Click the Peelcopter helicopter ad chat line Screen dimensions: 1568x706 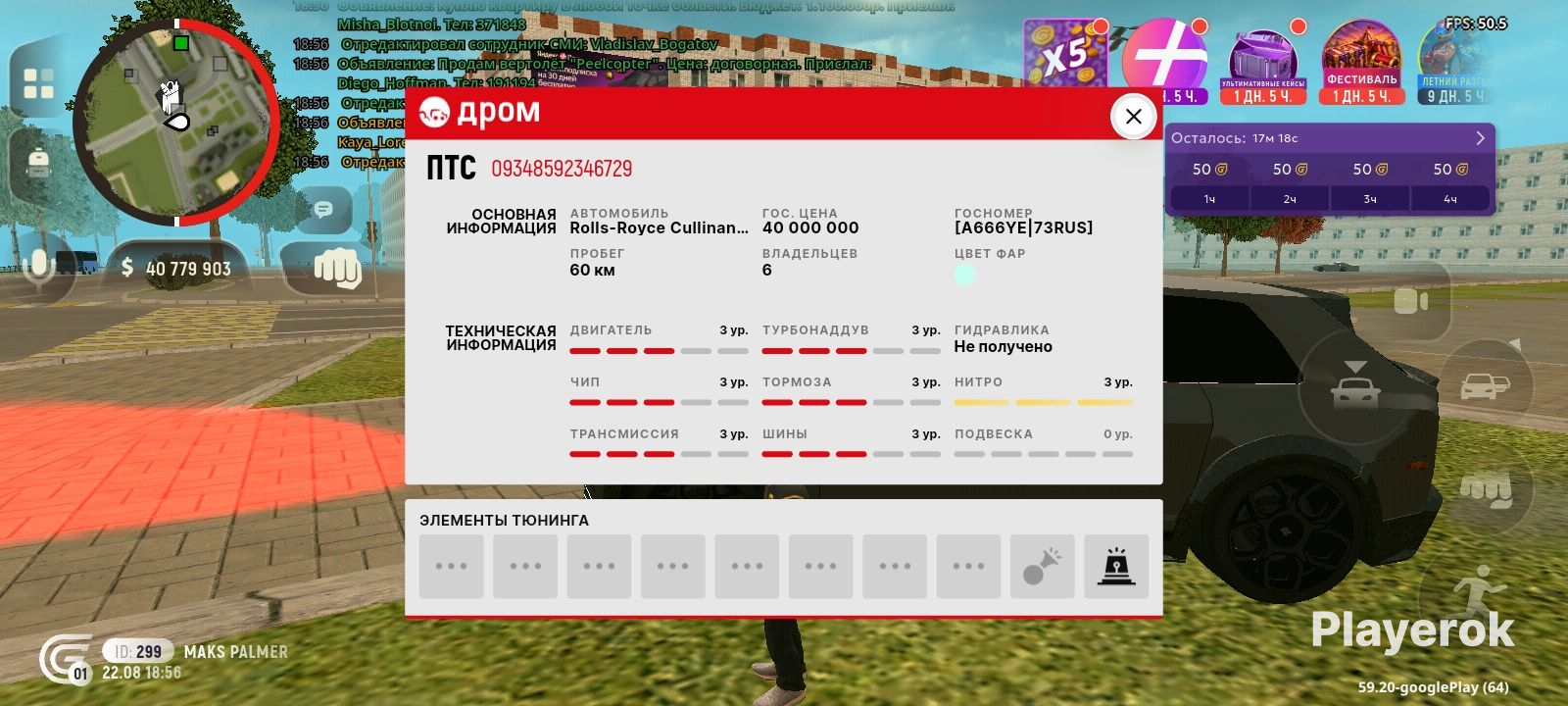pyautogui.click(x=605, y=64)
